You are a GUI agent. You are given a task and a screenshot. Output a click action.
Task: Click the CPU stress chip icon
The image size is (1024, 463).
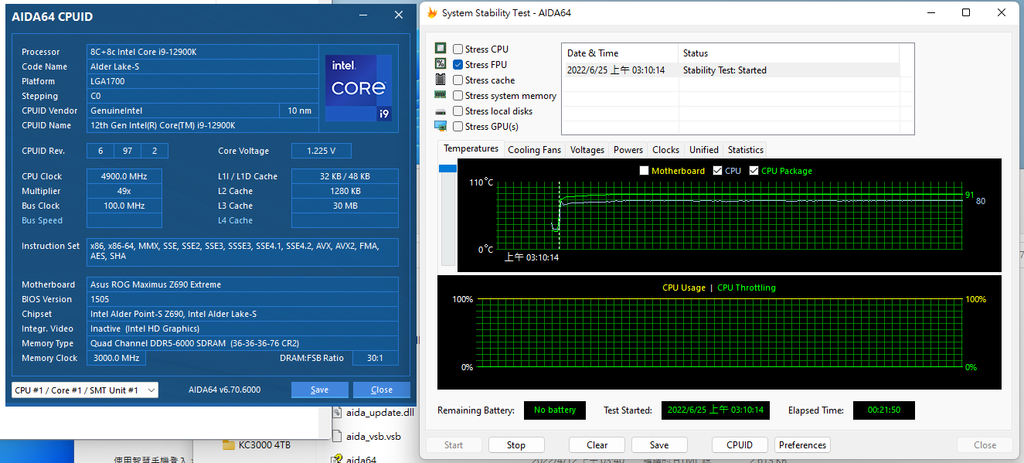click(x=441, y=49)
